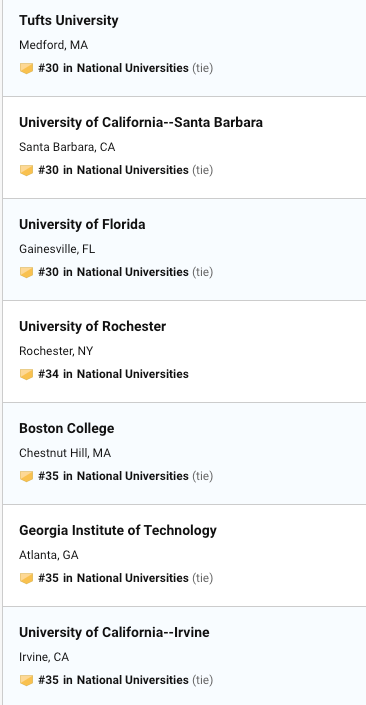Visit the Boston College profile link

point(67,428)
